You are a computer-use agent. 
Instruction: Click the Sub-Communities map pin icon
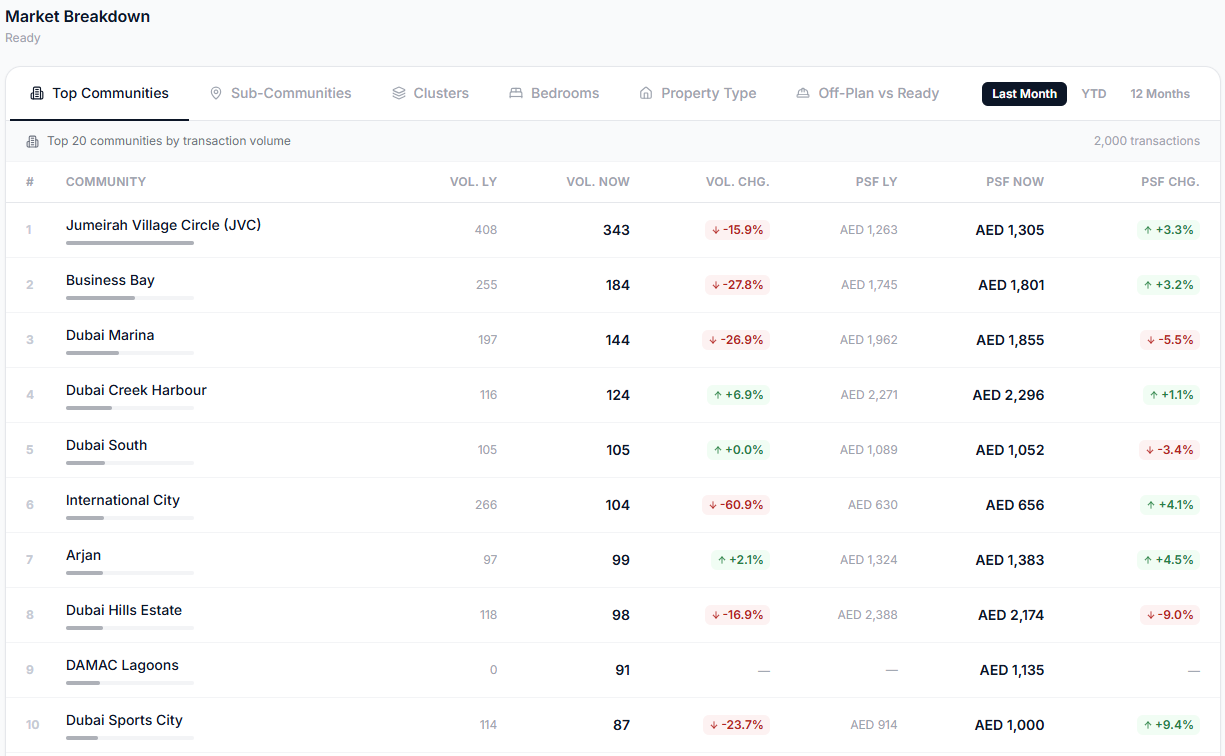pos(216,93)
